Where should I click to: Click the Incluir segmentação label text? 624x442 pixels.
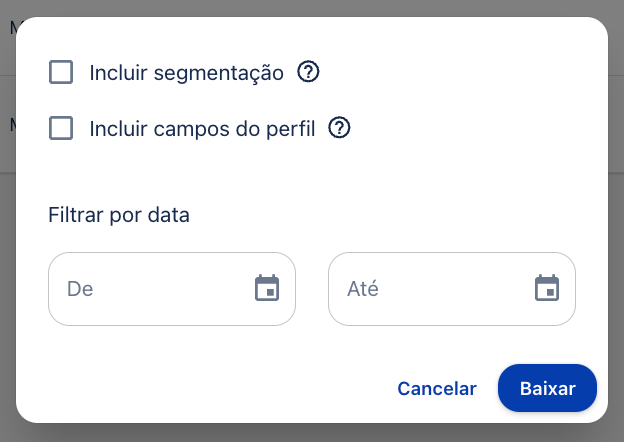[x=186, y=73]
